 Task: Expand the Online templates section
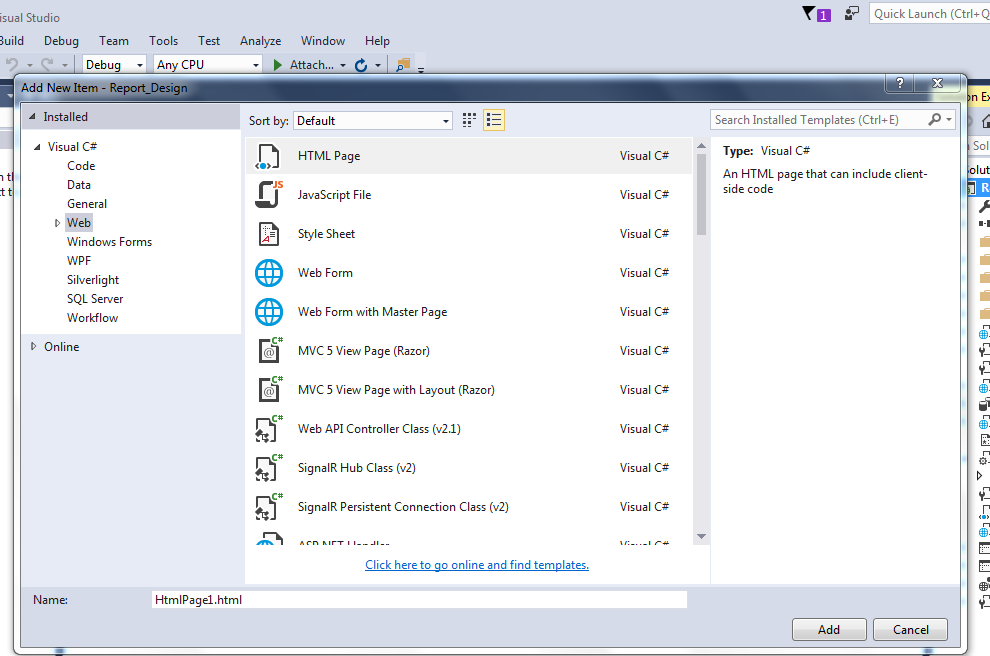33,347
